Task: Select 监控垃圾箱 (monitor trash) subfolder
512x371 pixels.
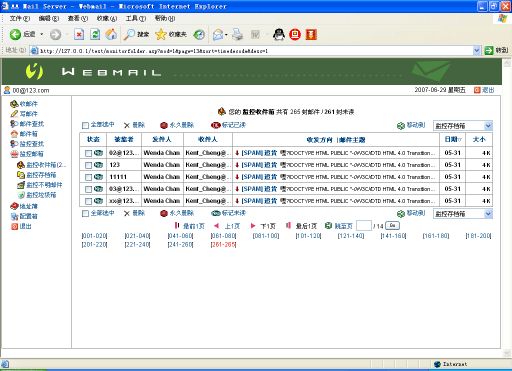Action: [x=37, y=195]
